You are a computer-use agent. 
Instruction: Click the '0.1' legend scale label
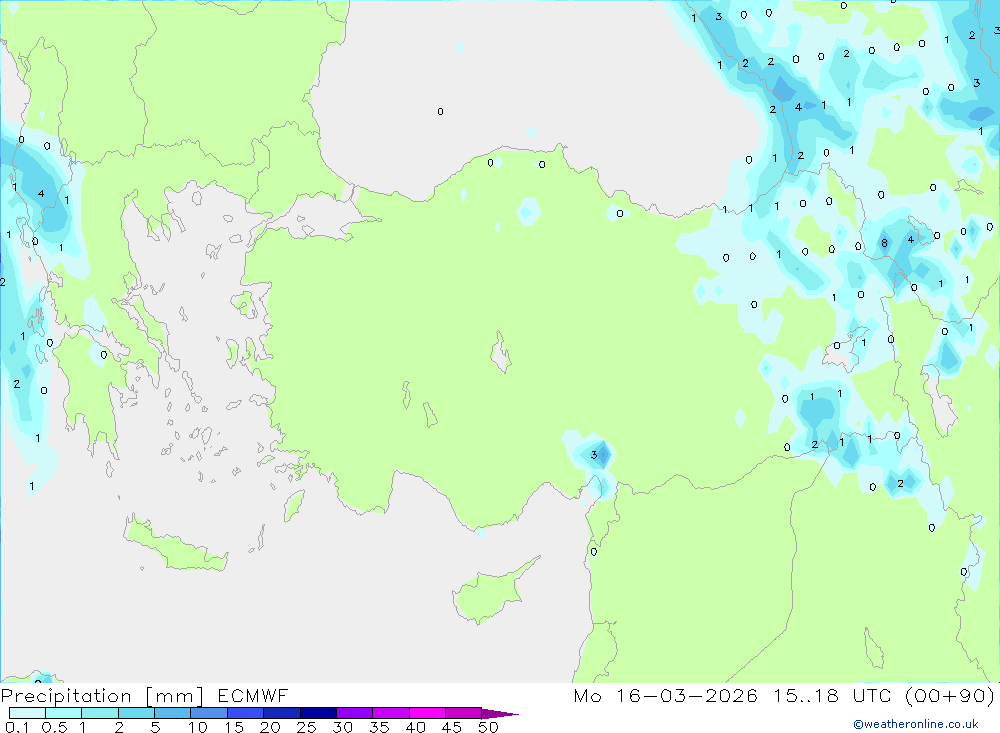pyautogui.click(x=17, y=727)
